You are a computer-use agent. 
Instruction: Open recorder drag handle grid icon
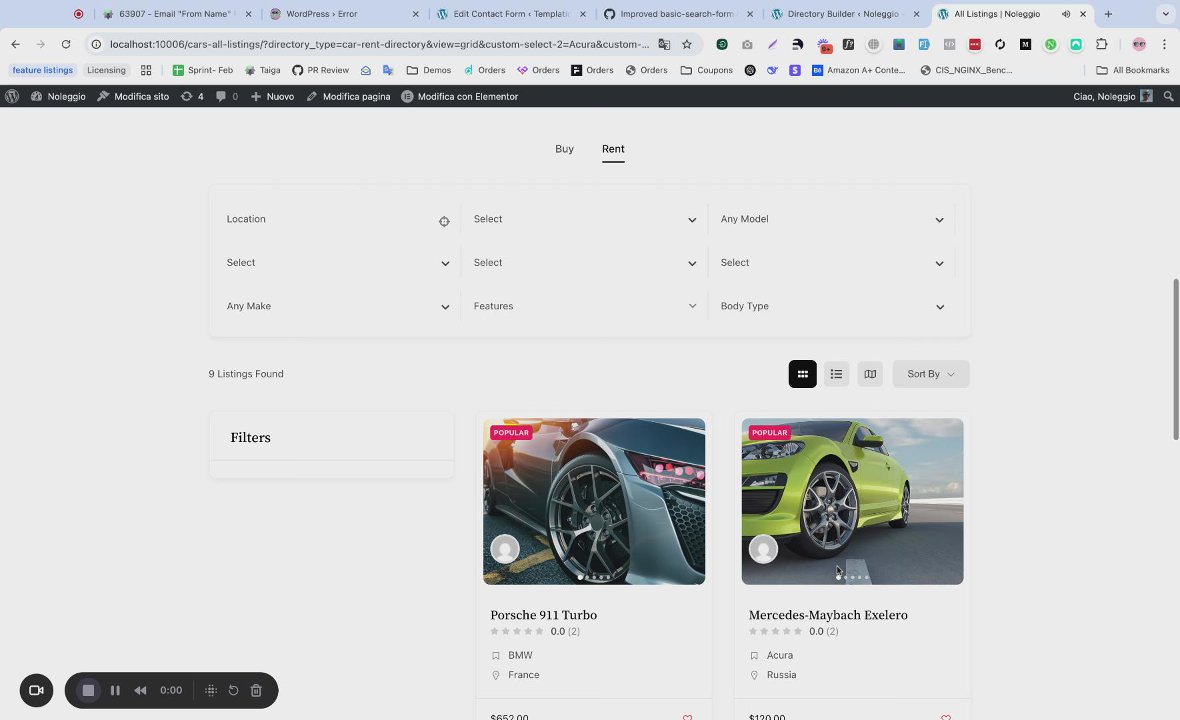[x=211, y=690]
